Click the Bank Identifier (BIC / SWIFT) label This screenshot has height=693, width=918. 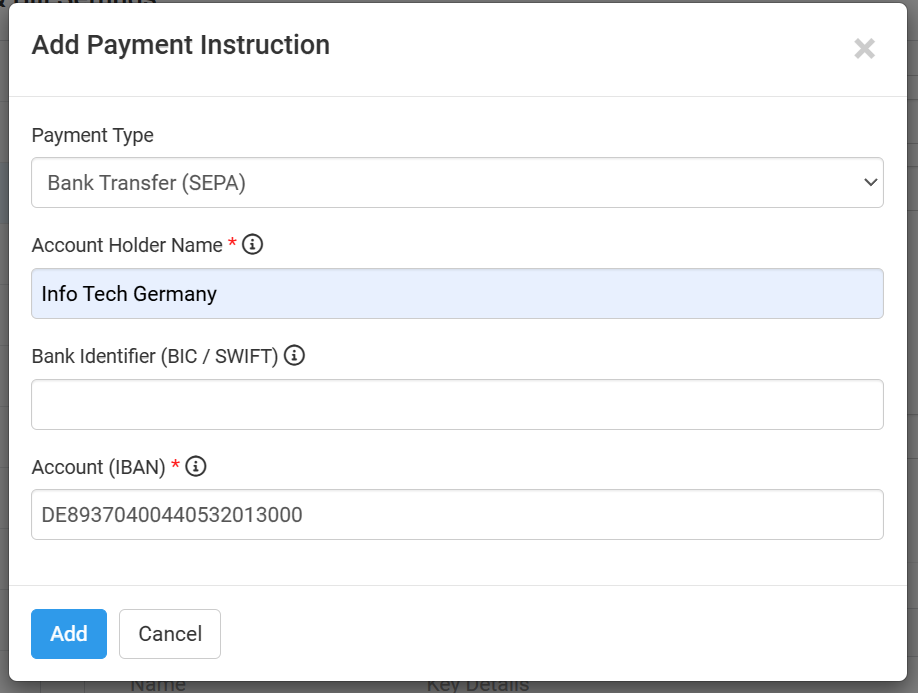tap(155, 356)
